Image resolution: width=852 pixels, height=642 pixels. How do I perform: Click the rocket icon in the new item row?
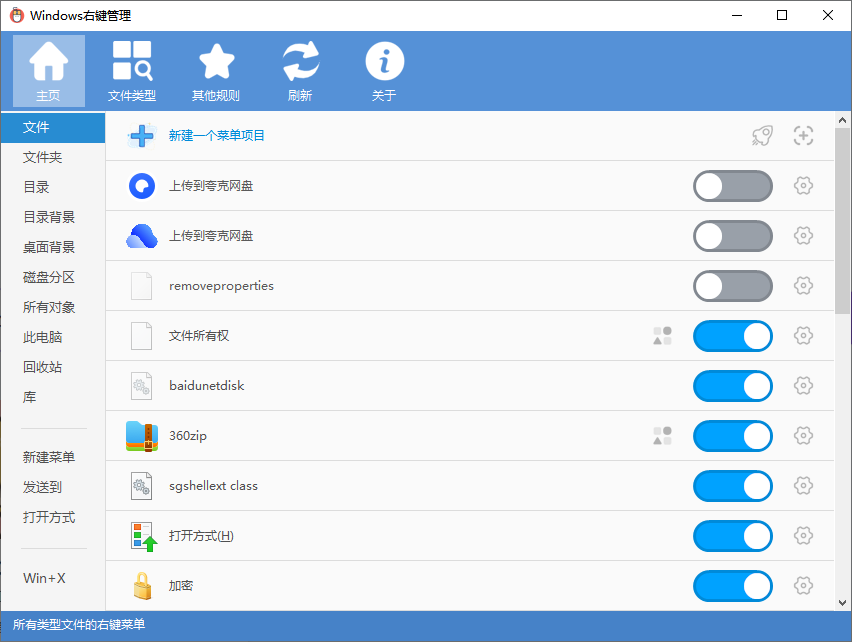point(762,136)
